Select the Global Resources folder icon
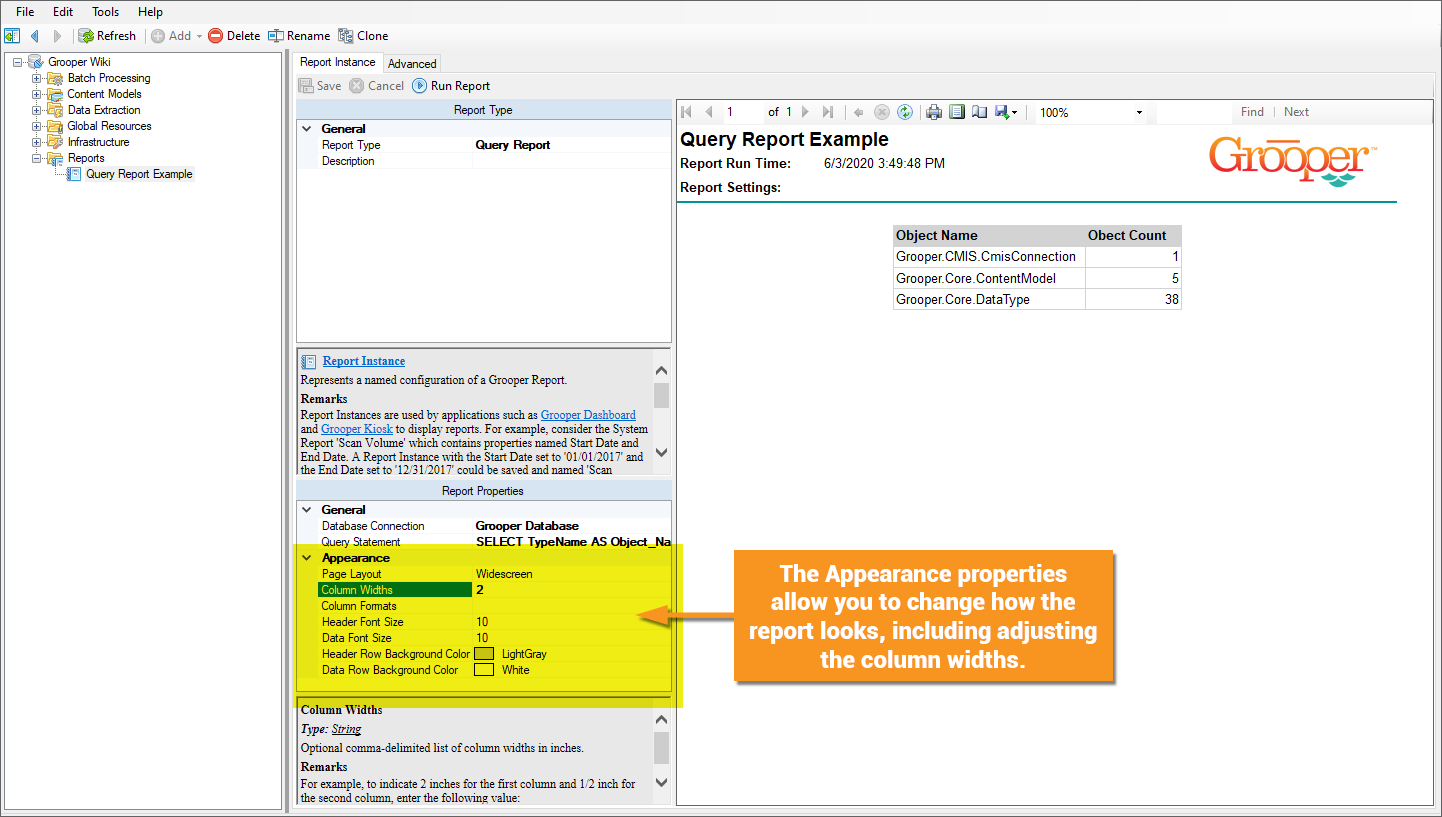This screenshot has height=817, width=1442. 54,126
